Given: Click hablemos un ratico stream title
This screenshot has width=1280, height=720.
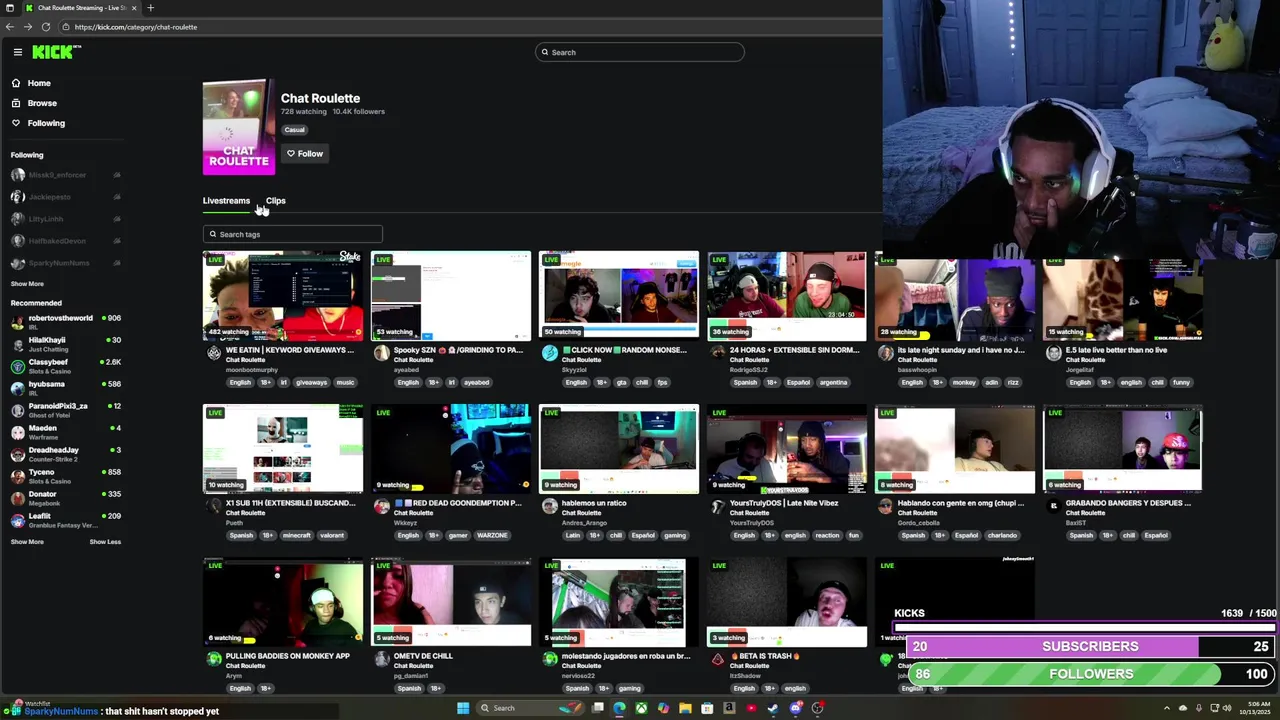Looking at the screenshot, I should click(x=594, y=503).
